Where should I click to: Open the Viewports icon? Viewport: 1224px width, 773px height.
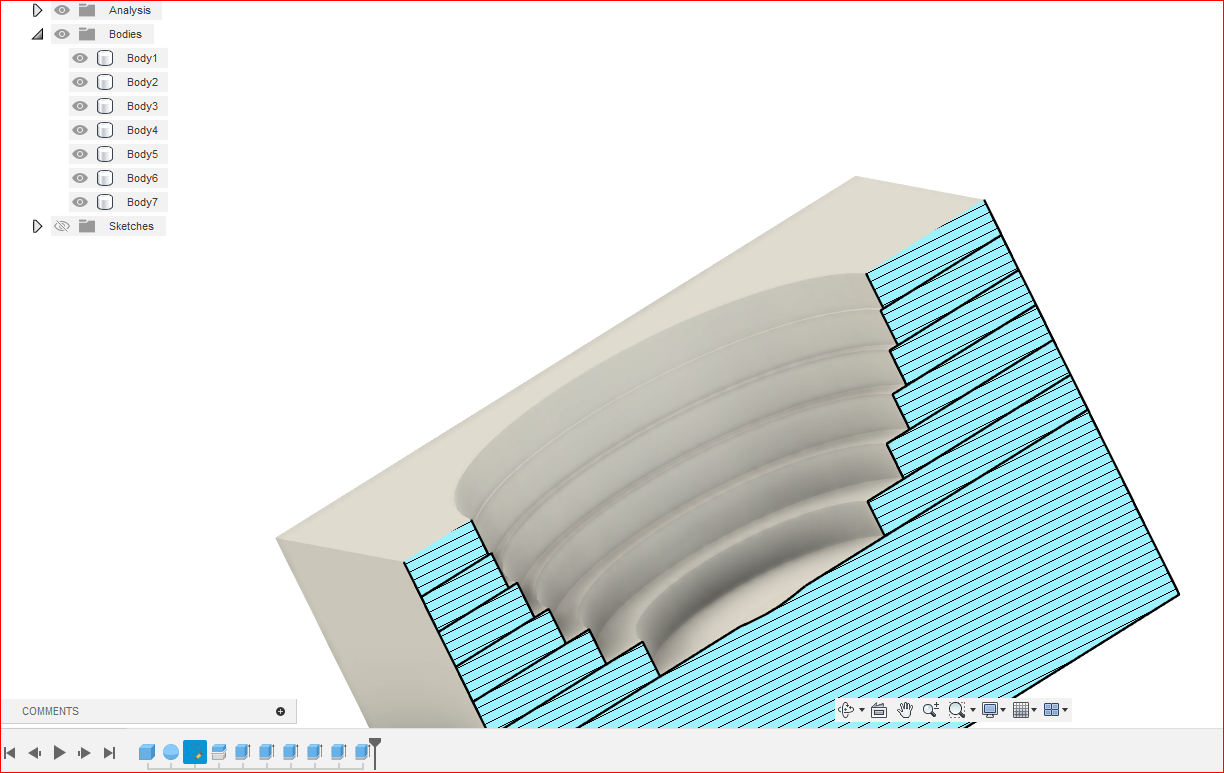click(x=1052, y=709)
